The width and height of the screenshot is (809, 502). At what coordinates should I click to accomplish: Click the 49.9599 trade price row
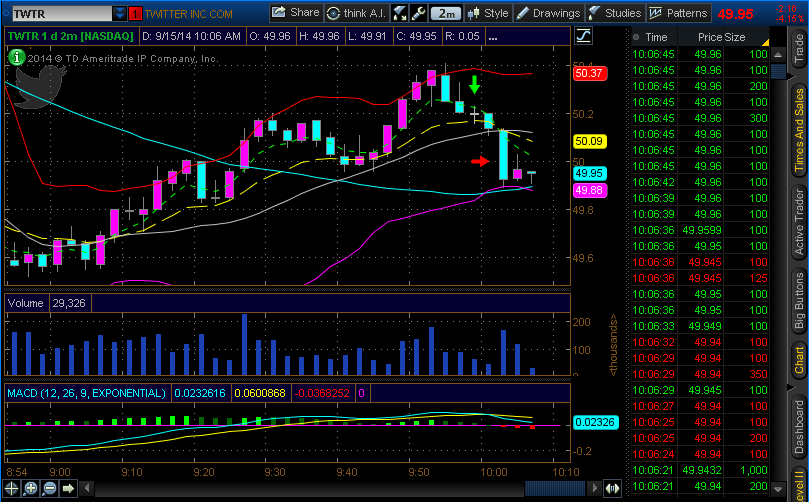pyautogui.click(x=700, y=230)
